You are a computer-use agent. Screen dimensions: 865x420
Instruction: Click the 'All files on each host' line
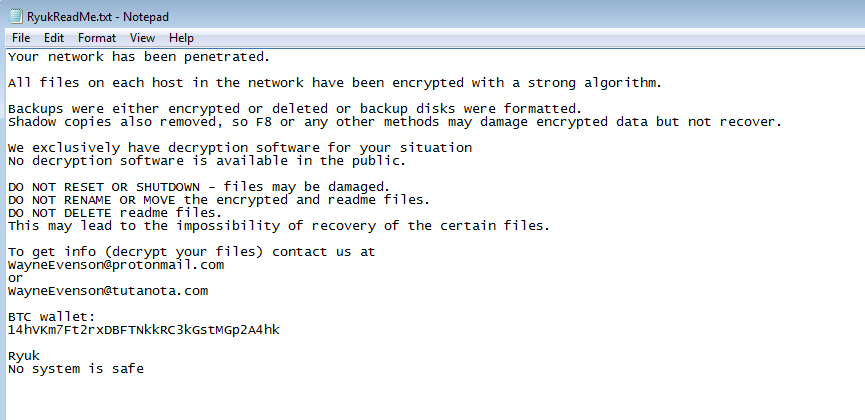tap(334, 82)
